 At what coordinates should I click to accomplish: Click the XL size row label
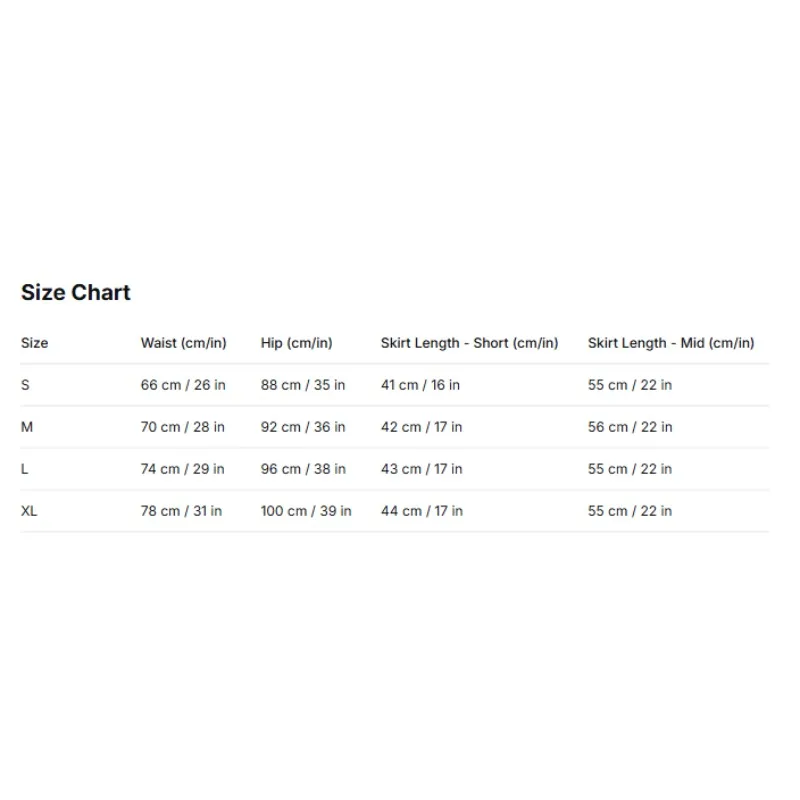(29, 511)
